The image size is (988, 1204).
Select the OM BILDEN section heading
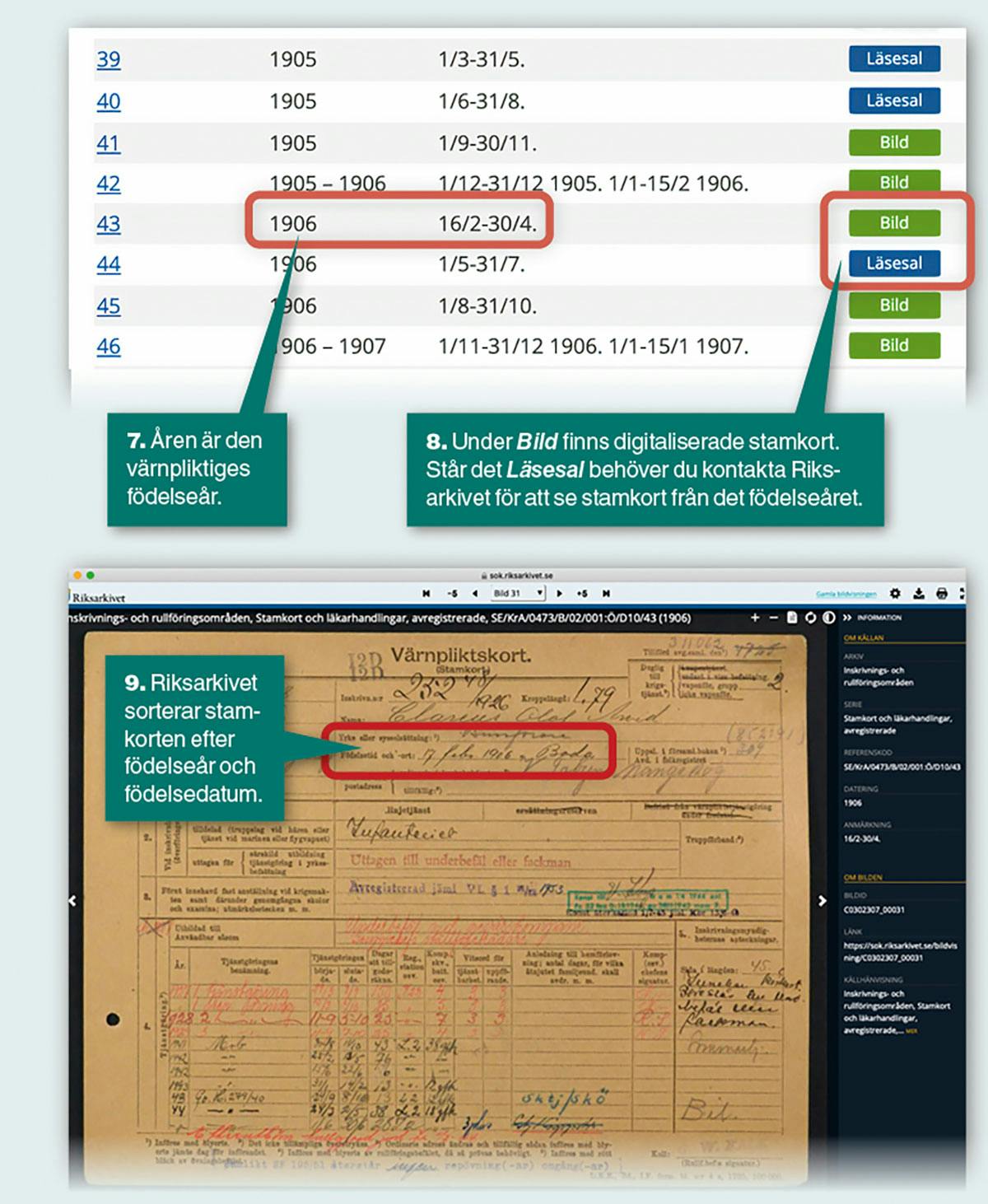click(x=863, y=877)
